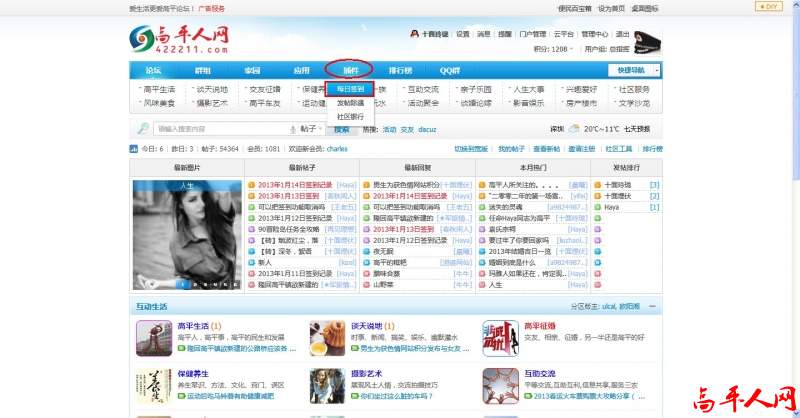Click the green post icon under 保健养生
800x418 pixels.
click(181, 396)
